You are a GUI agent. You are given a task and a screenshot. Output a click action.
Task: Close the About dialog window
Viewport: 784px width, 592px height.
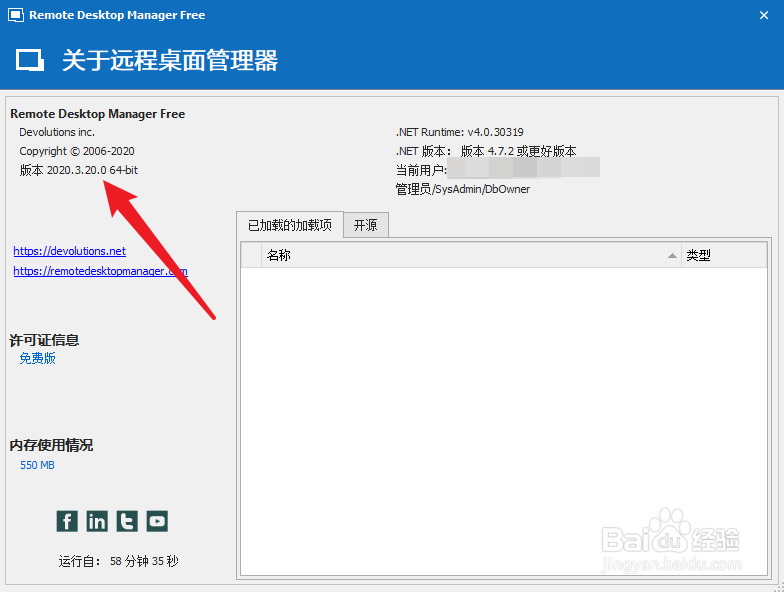point(764,16)
